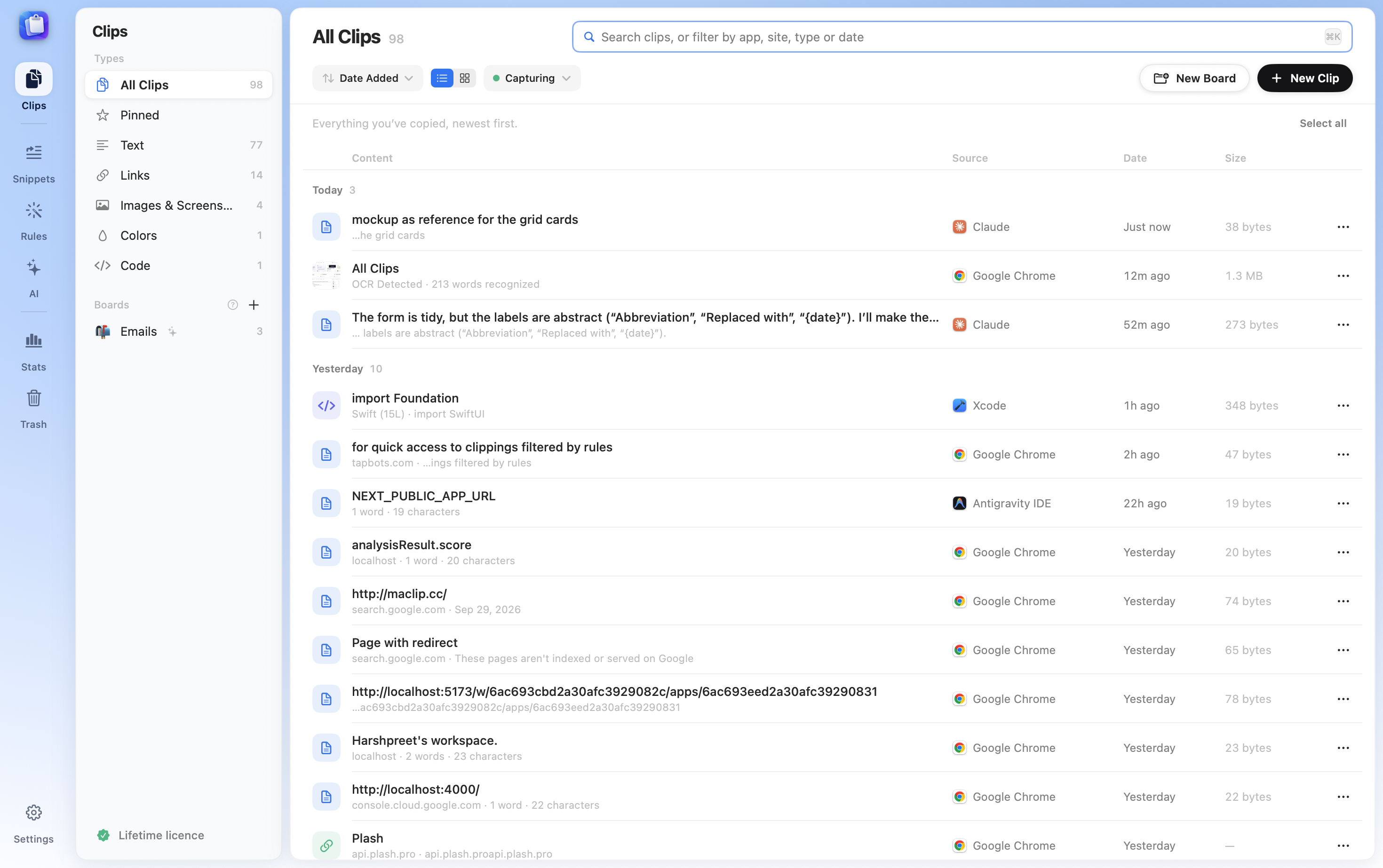Click the New Board button
This screenshot has height=868, width=1383.
[x=1194, y=78]
